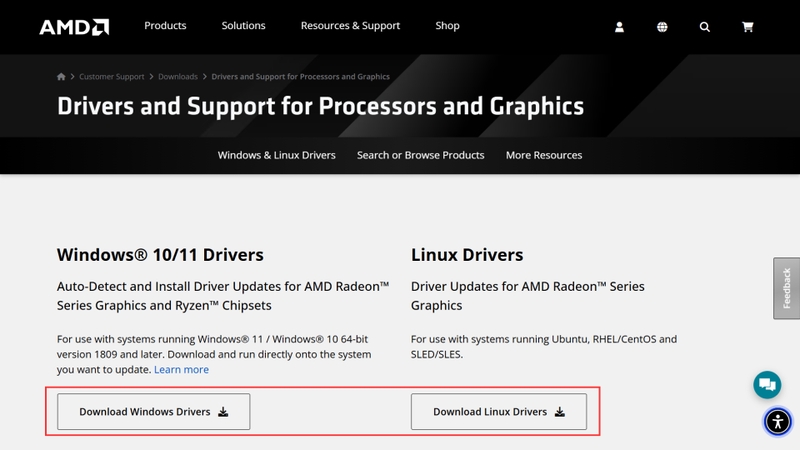The image size is (800, 450).
Task: Open the Solutions menu
Action: tap(243, 26)
